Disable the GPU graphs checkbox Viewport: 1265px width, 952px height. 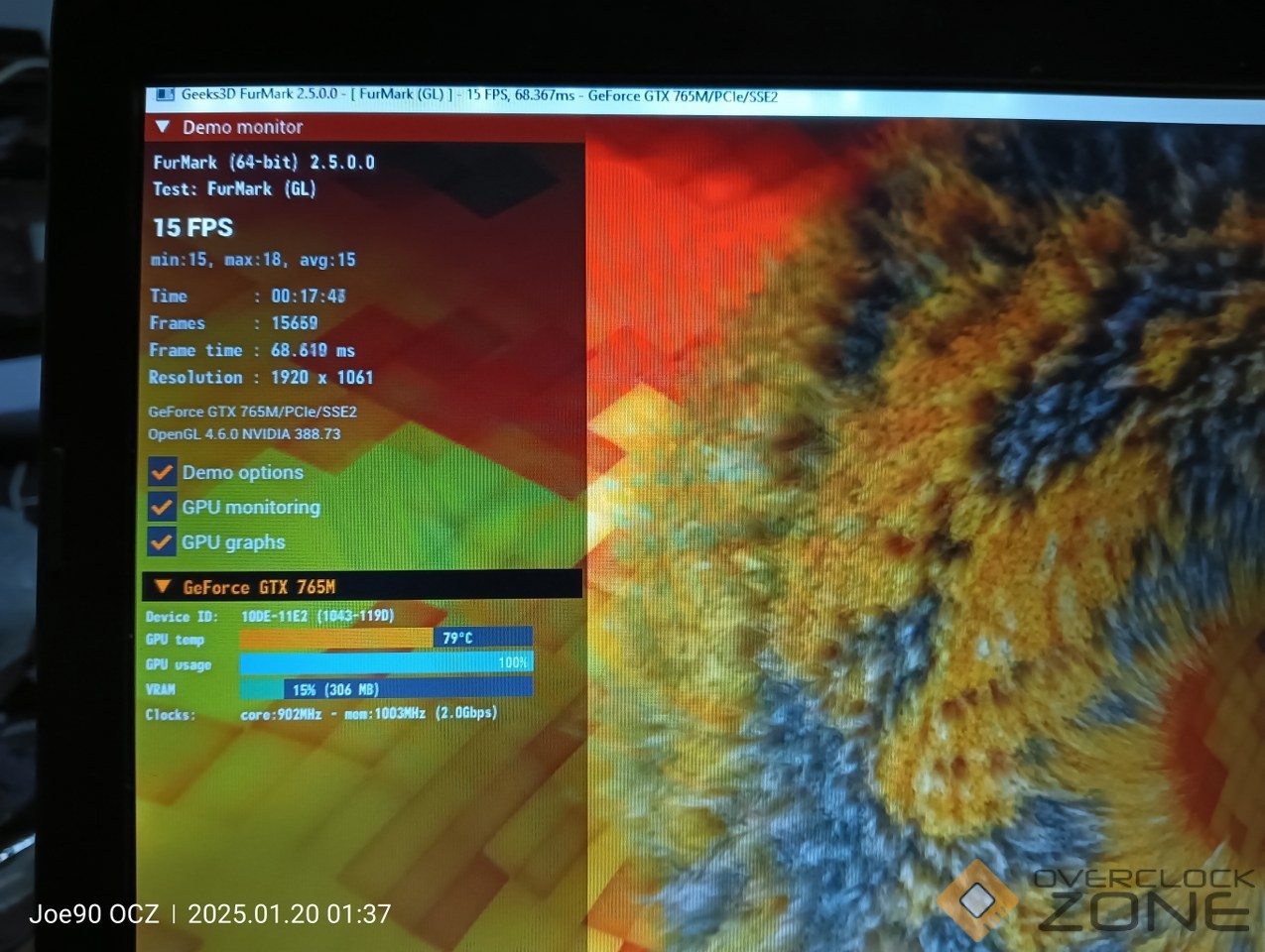(x=162, y=541)
